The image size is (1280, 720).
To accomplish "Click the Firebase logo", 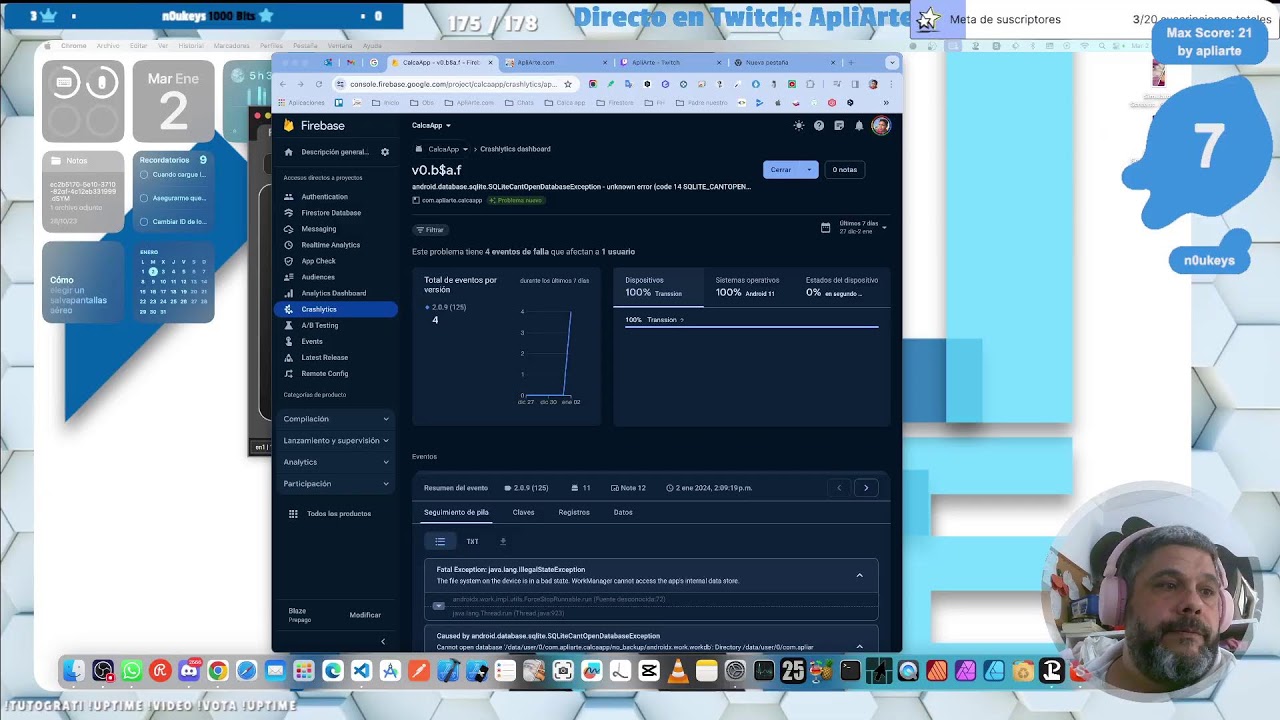I will pyautogui.click(x=314, y=126).
